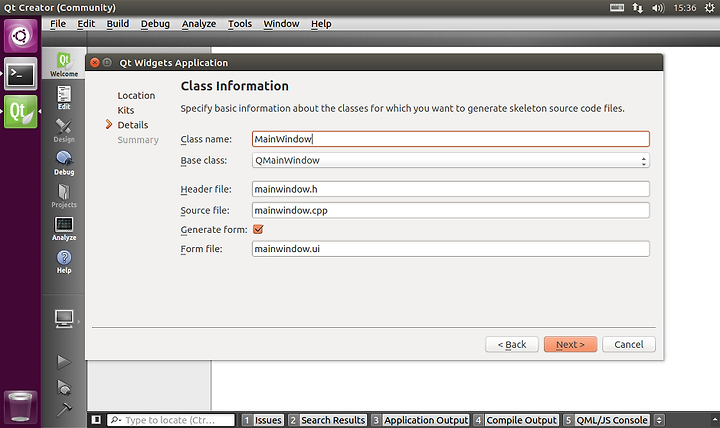Select the Kits wizard step
This screenshot has width=720, height=428.
(125, 110)
